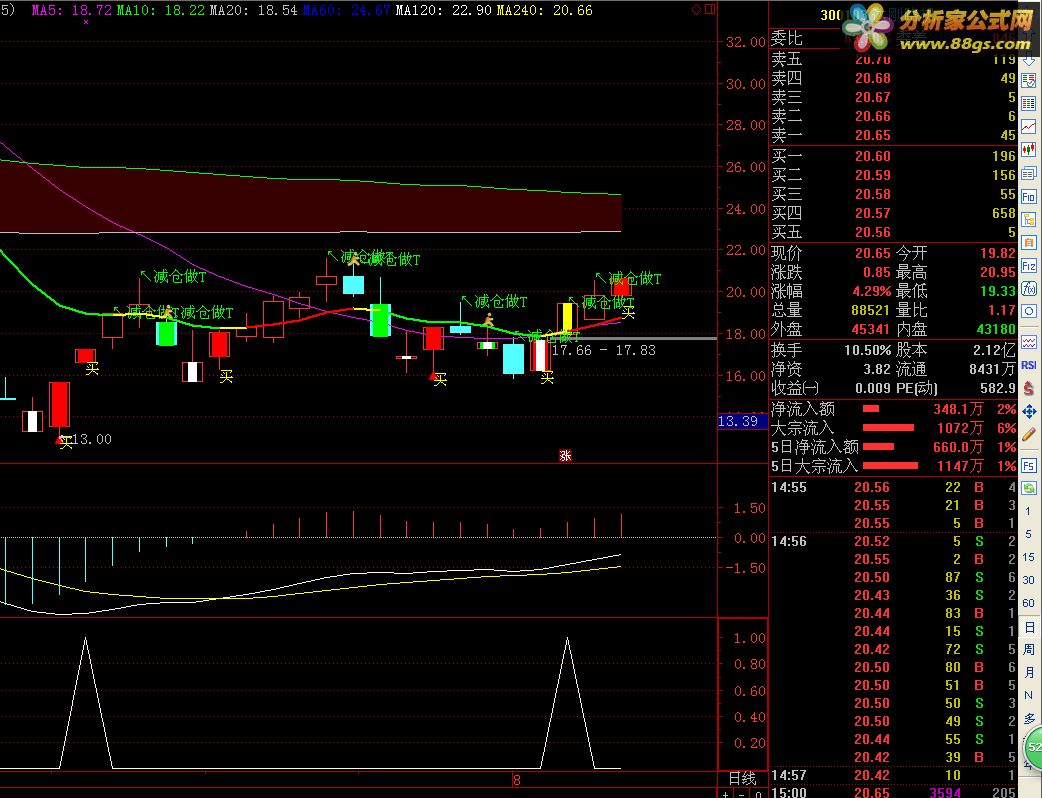The width and height of the screenshot is (1042, 798).
Task: Switch to 30-minute period
Action: coord(1029,580)
